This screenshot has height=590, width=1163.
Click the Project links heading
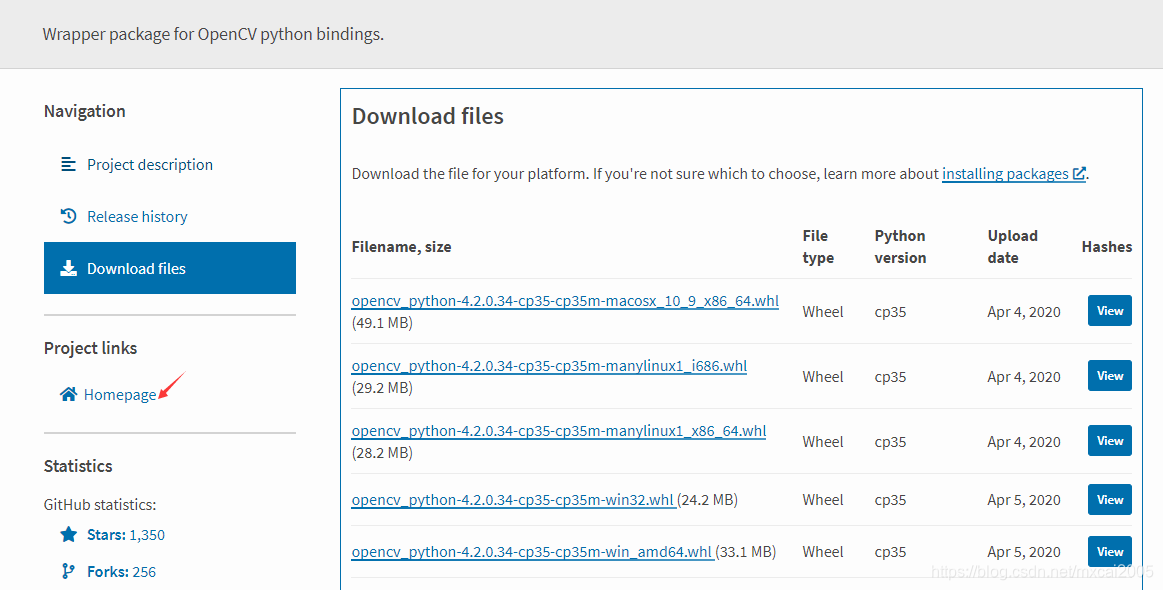90,348
